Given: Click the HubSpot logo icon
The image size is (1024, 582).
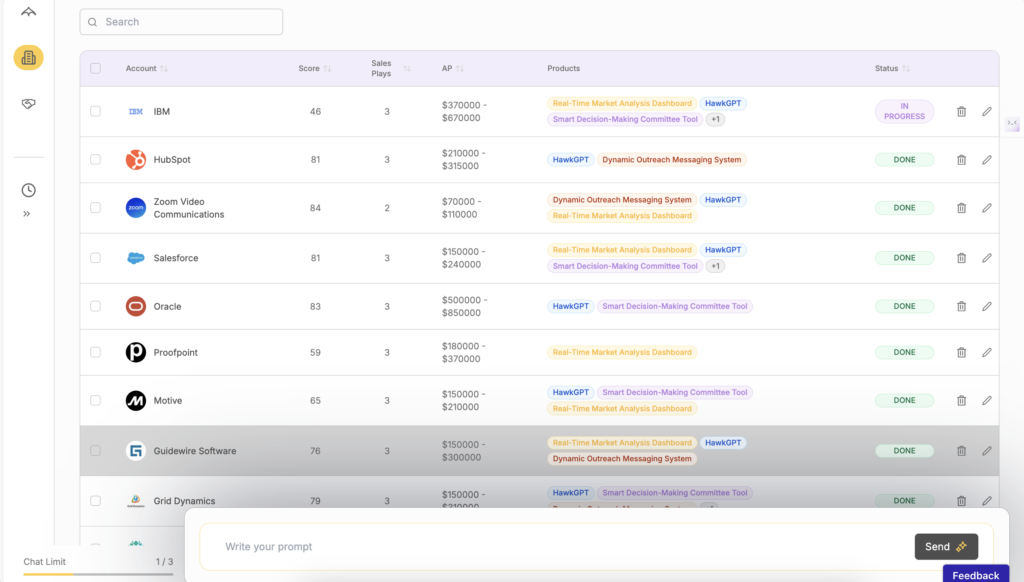Looking at the screenshot, I should pos(136,159).
